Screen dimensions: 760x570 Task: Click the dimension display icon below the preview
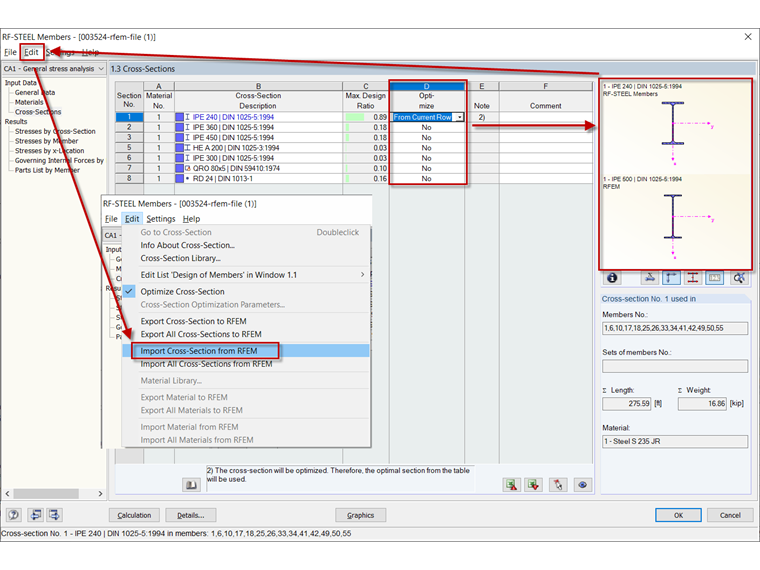[x=649, y=278]
